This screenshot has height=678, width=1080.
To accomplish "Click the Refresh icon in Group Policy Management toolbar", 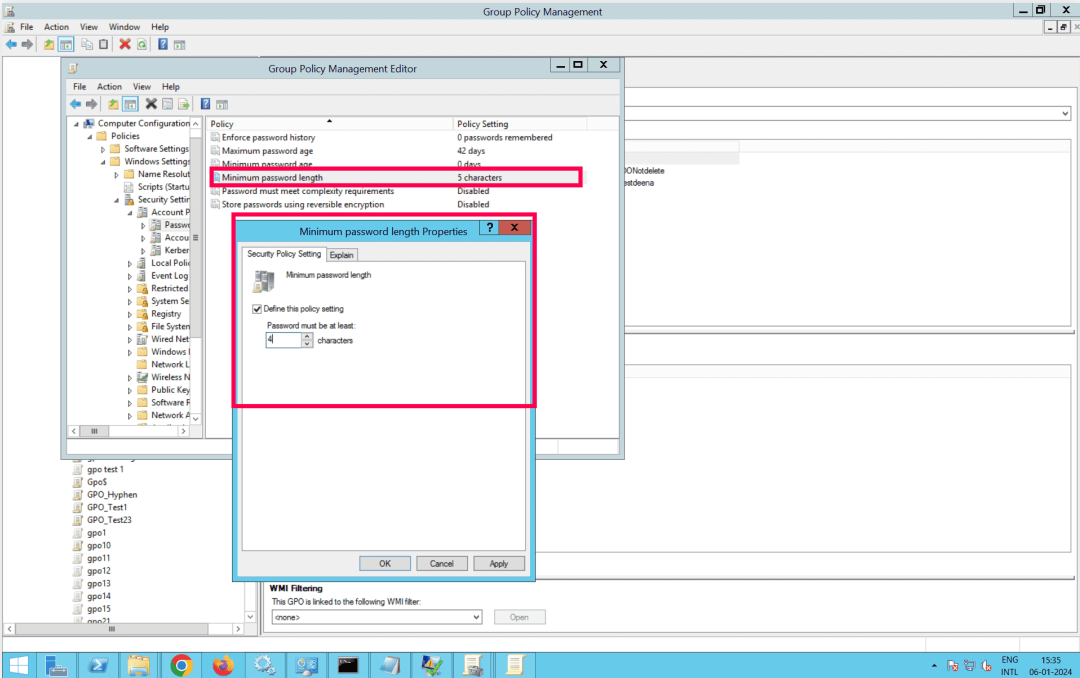I will (x=142, y=44).
